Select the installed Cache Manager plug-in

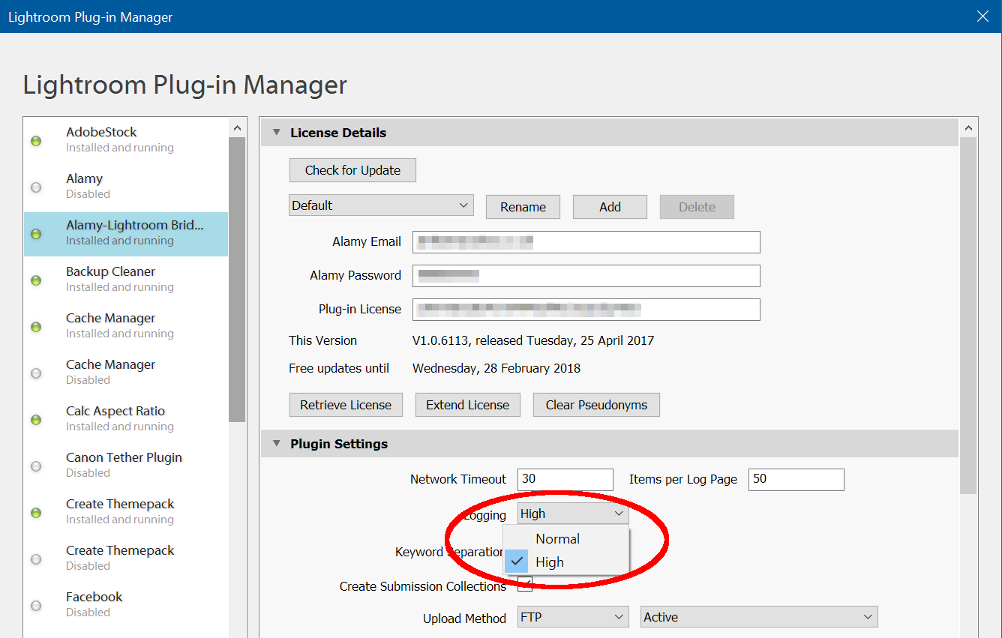[126, 326]
